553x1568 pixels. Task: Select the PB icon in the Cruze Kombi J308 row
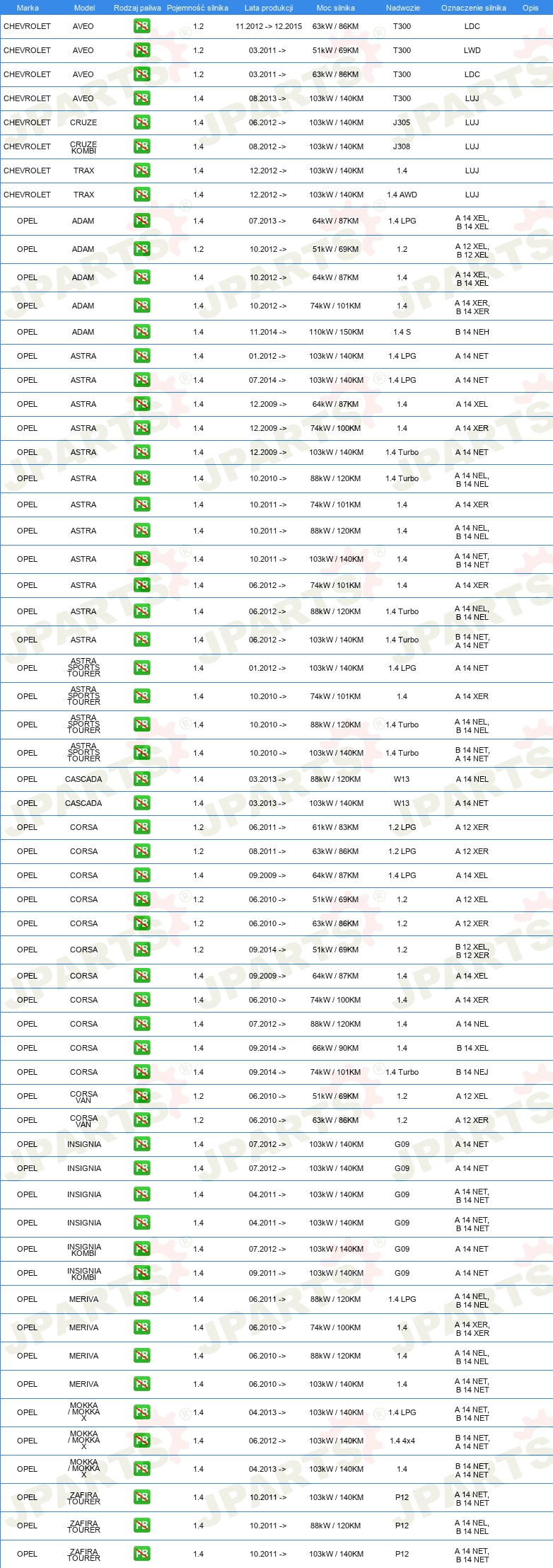tap(141, 146)
